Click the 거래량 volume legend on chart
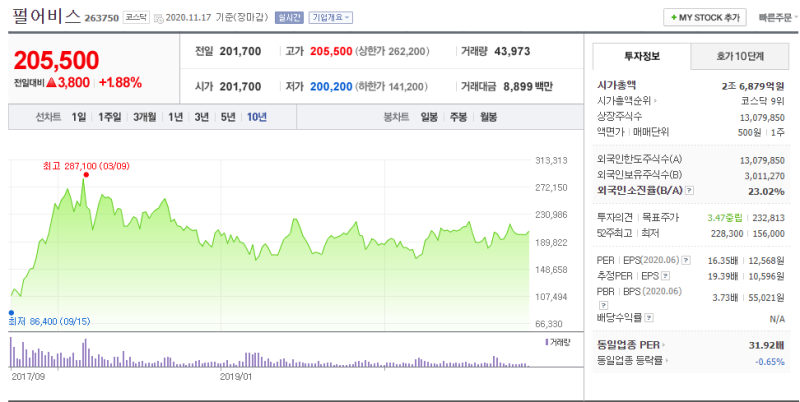The width and height of the screenshot is (800, 402). [558, 342]
